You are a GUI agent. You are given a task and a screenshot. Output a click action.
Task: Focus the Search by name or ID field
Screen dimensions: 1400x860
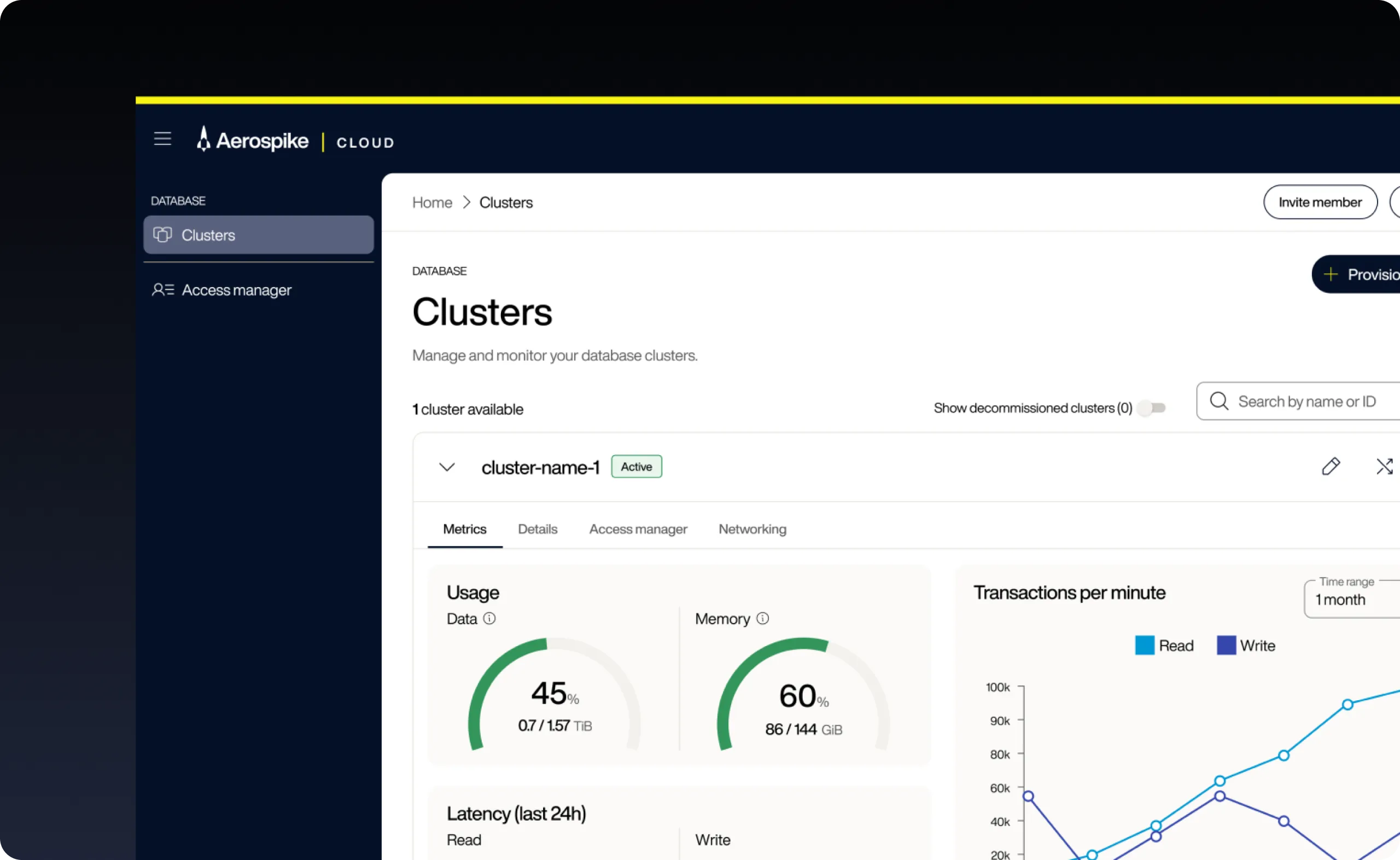pyautogui.click(x=1298, y=401)
